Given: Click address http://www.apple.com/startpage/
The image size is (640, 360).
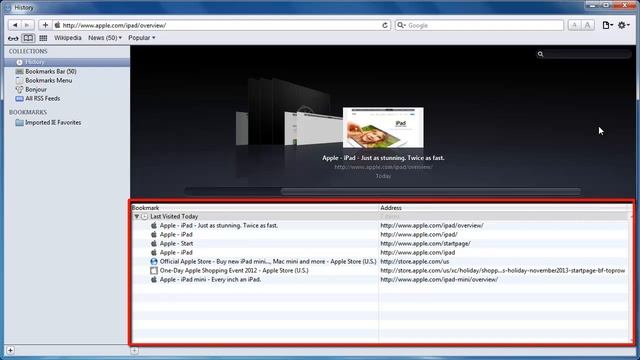Looking at the screenshot, I should point(425,243).
